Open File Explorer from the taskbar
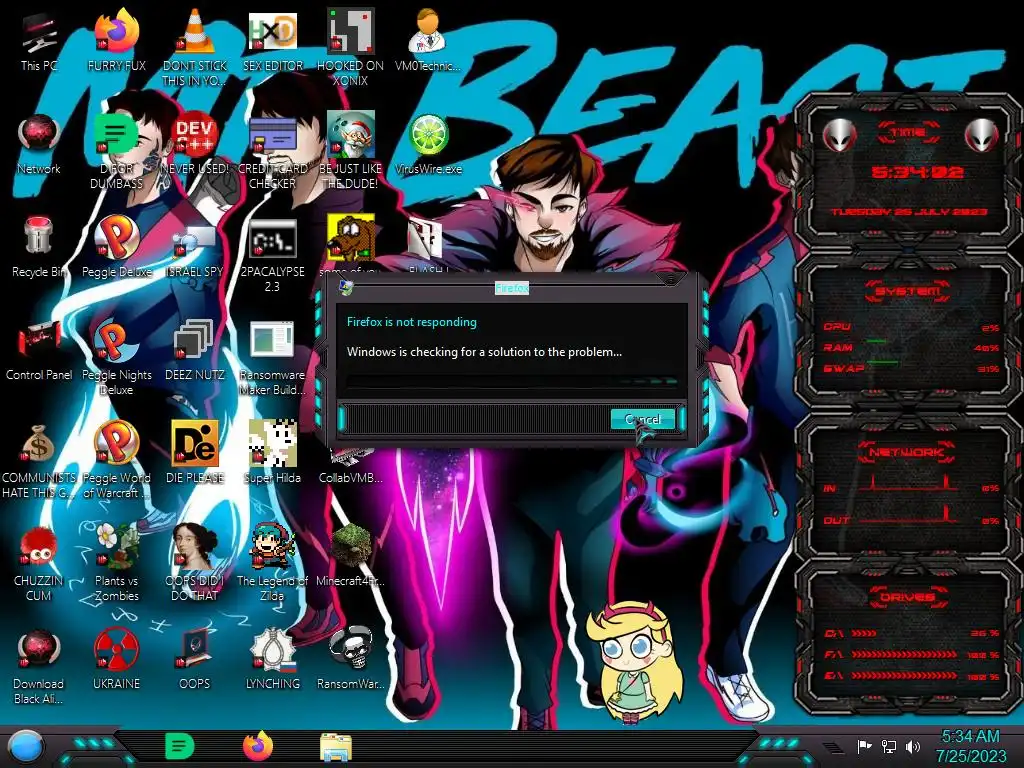1024x768 pixels. [x=336, y=747]
